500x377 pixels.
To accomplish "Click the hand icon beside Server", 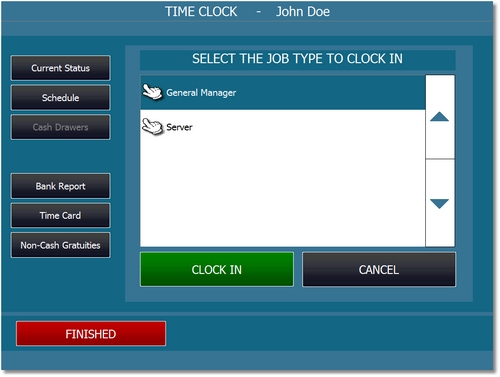I will click(152, 127).
